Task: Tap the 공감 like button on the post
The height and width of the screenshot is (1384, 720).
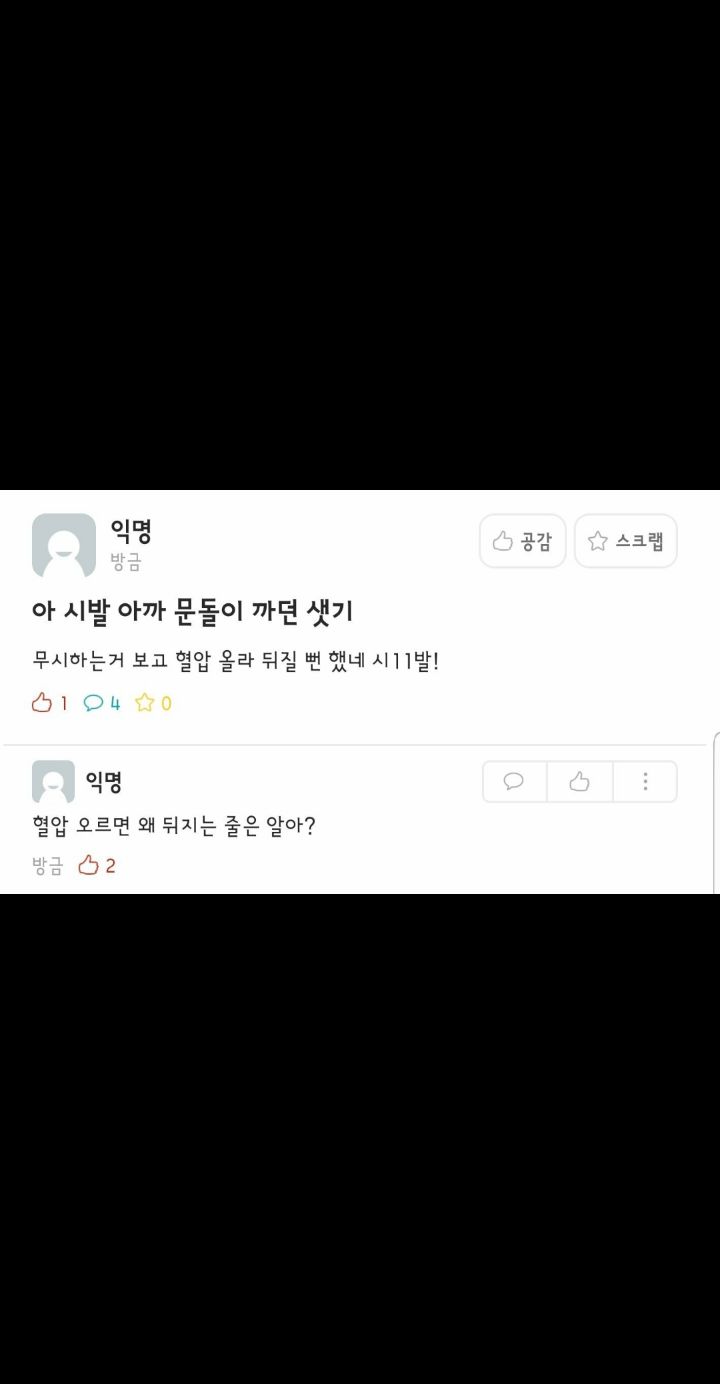Action: (x=522, y=541)
